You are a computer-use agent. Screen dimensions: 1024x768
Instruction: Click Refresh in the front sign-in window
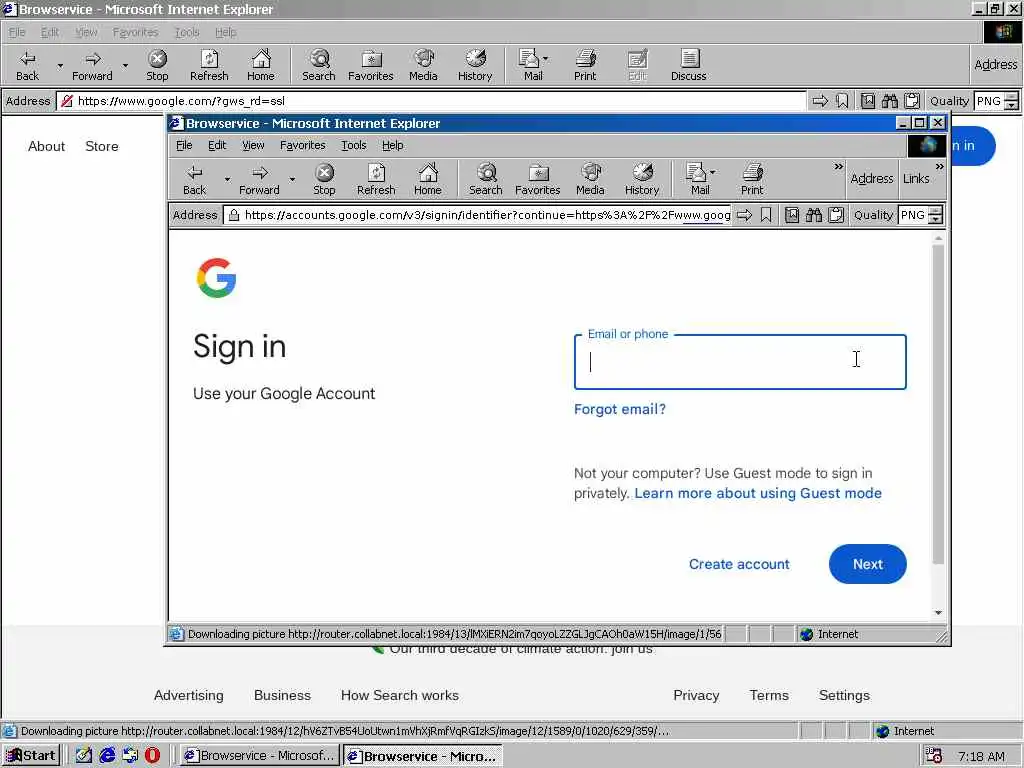pos(376,180)
